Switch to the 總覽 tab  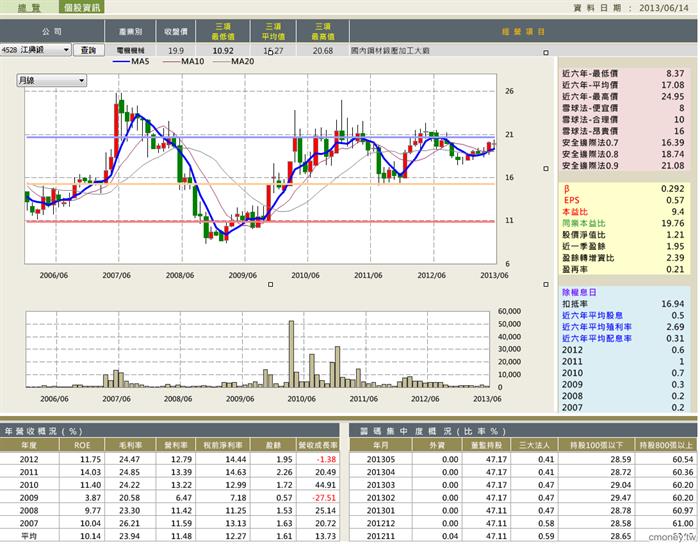coord(29,7)
